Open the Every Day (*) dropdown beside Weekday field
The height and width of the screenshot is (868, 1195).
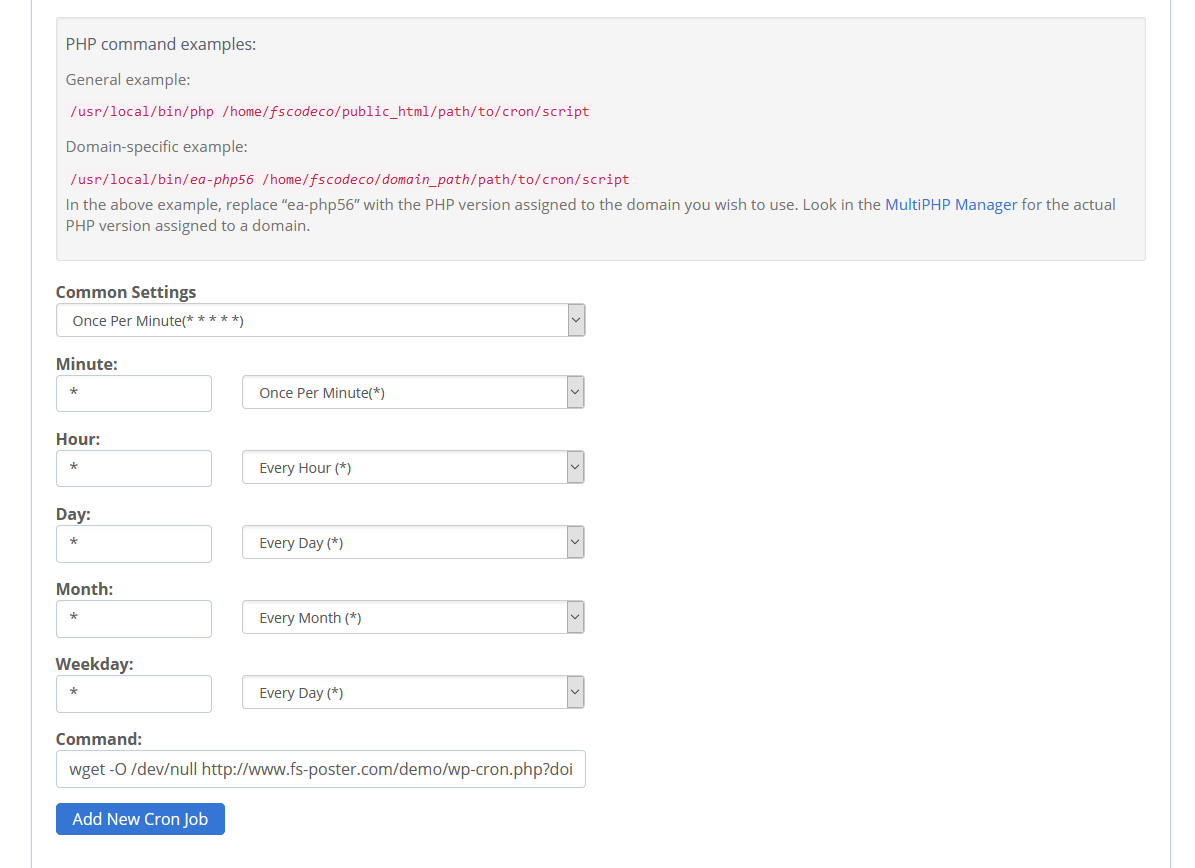[413, 692]
